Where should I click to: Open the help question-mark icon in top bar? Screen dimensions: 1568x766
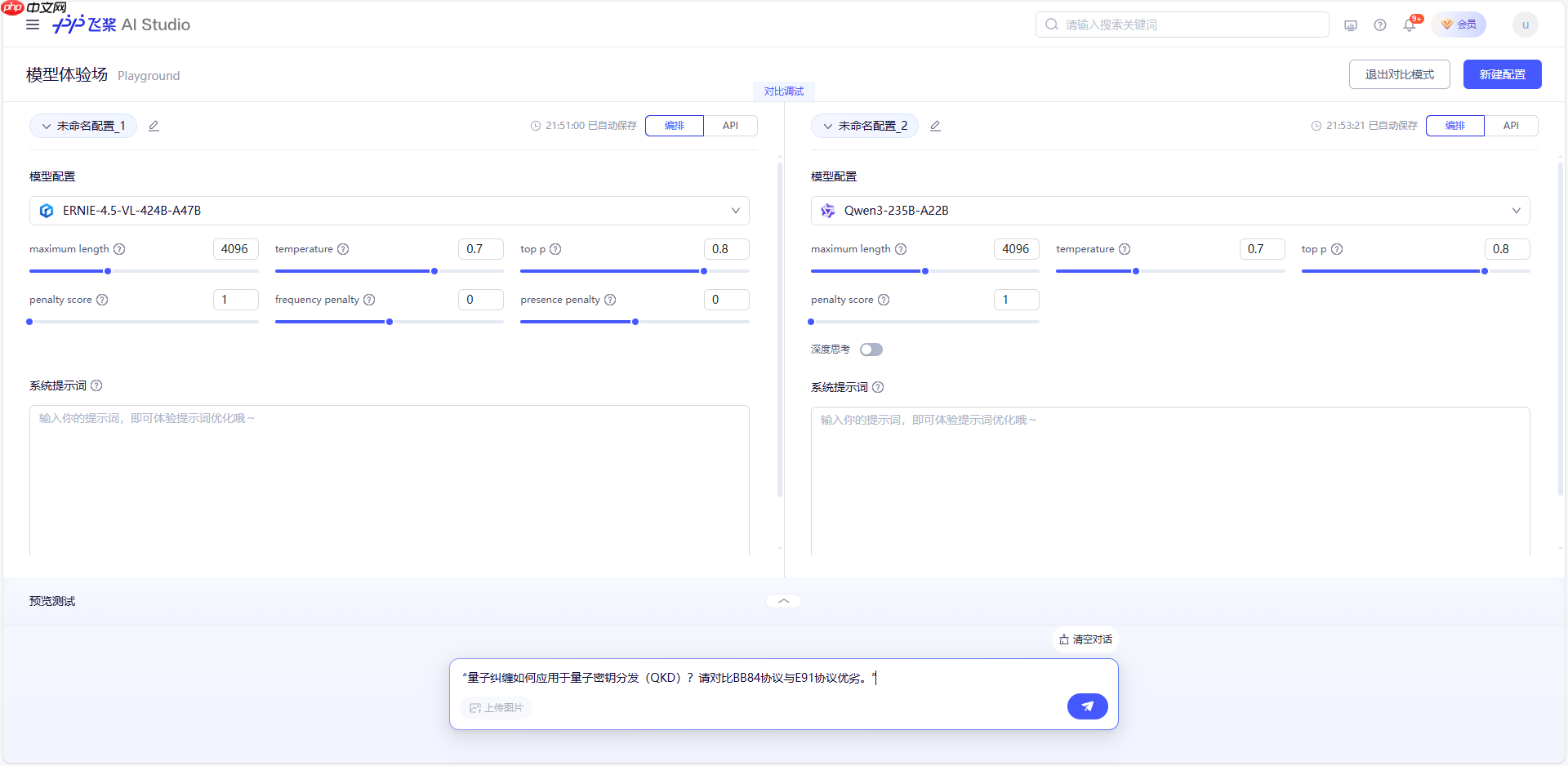pos(1380,24)
